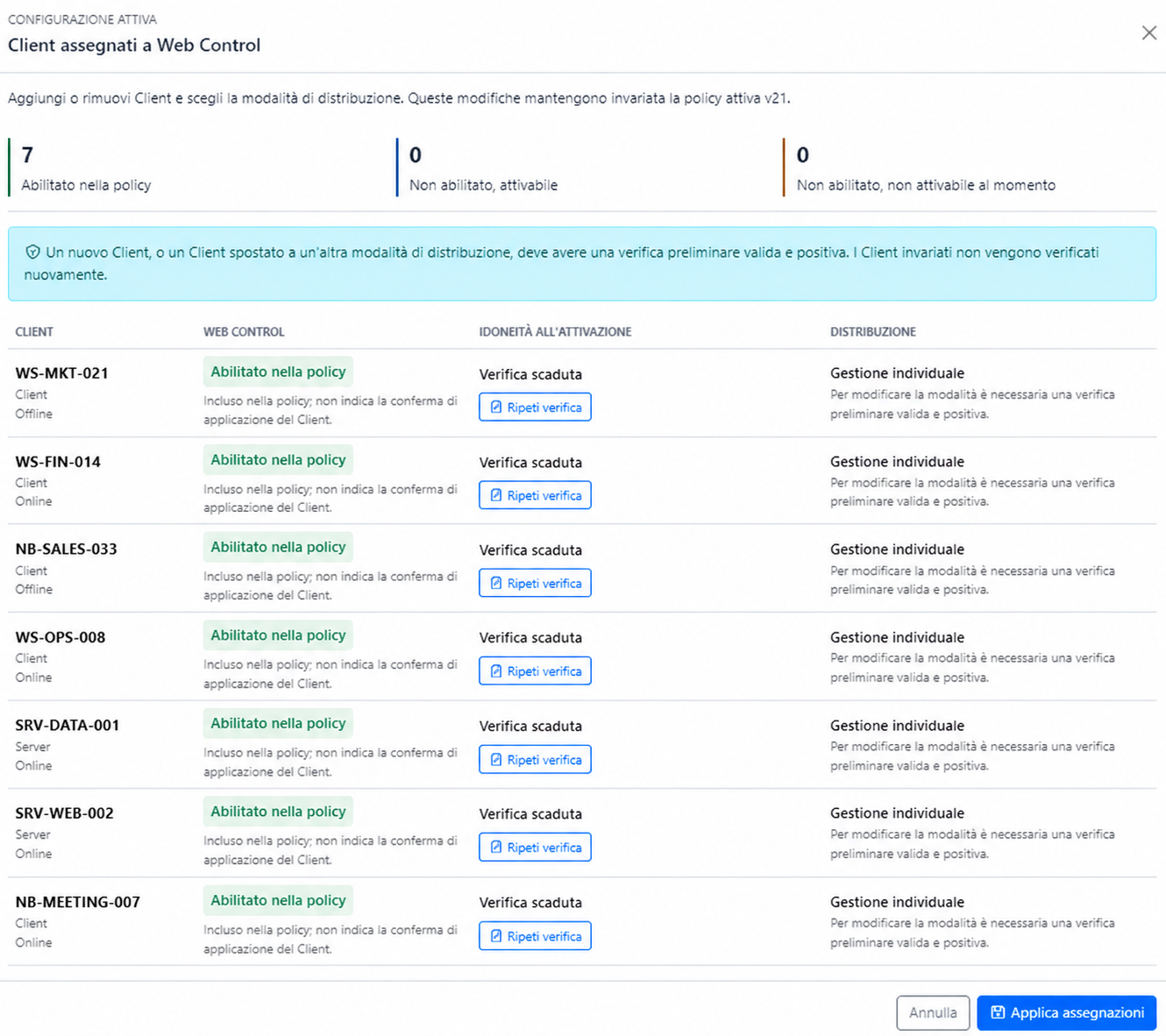Click the WS-OPS-008 client name
The image size is (1166, 1036).
tap(60, 638)
